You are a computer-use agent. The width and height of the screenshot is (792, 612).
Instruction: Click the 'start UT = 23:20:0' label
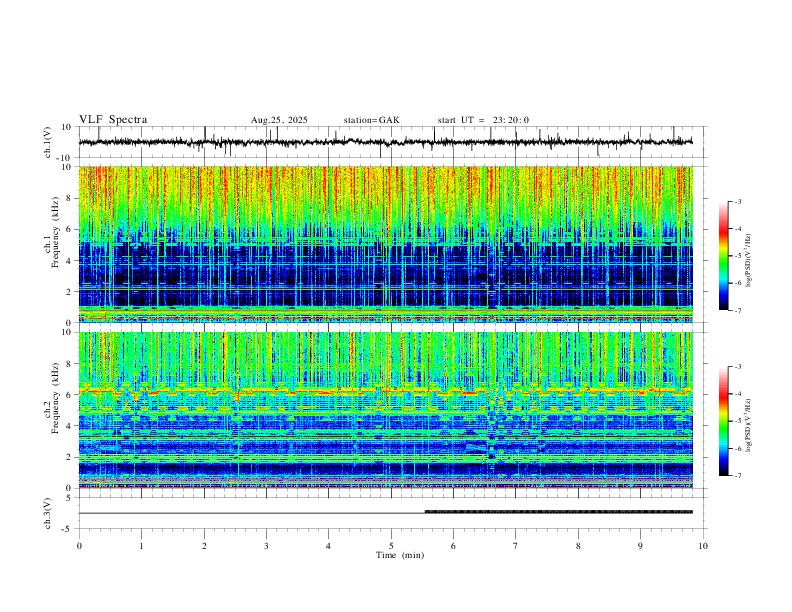(483, 120)
